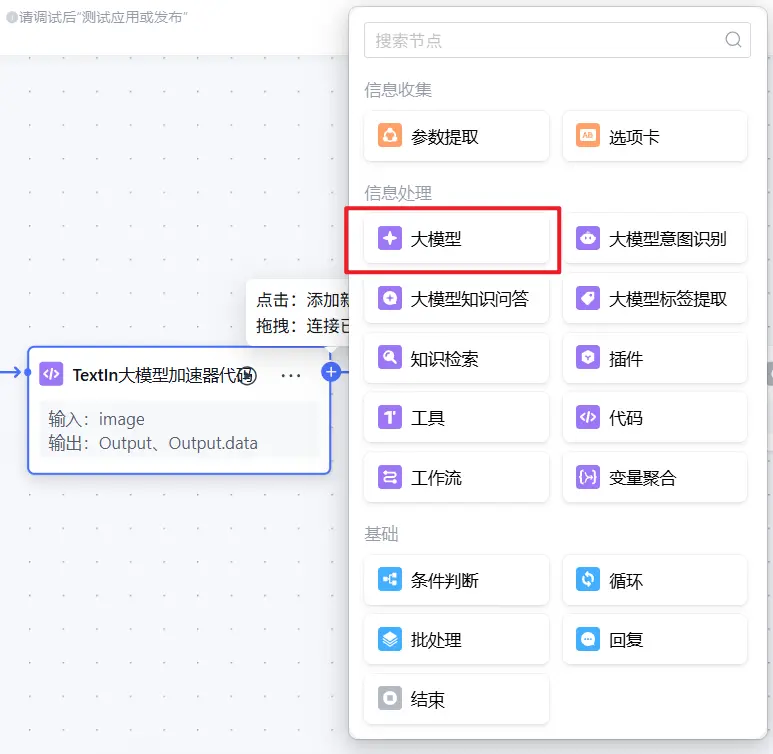The image size is (773, 754).
Task: Click the 结束 stop icon
Action: coord(389,699)
